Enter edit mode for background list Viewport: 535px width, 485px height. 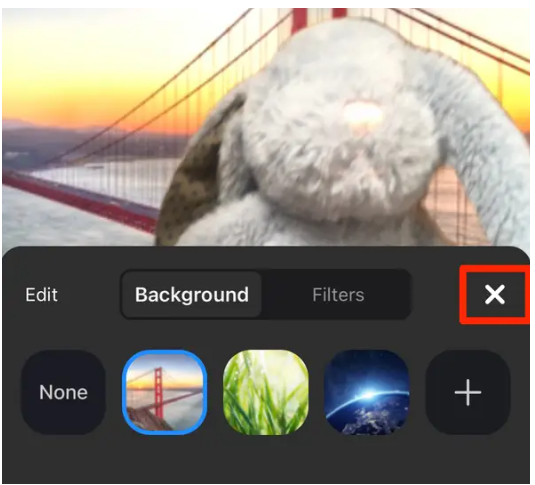coord(41,295)
